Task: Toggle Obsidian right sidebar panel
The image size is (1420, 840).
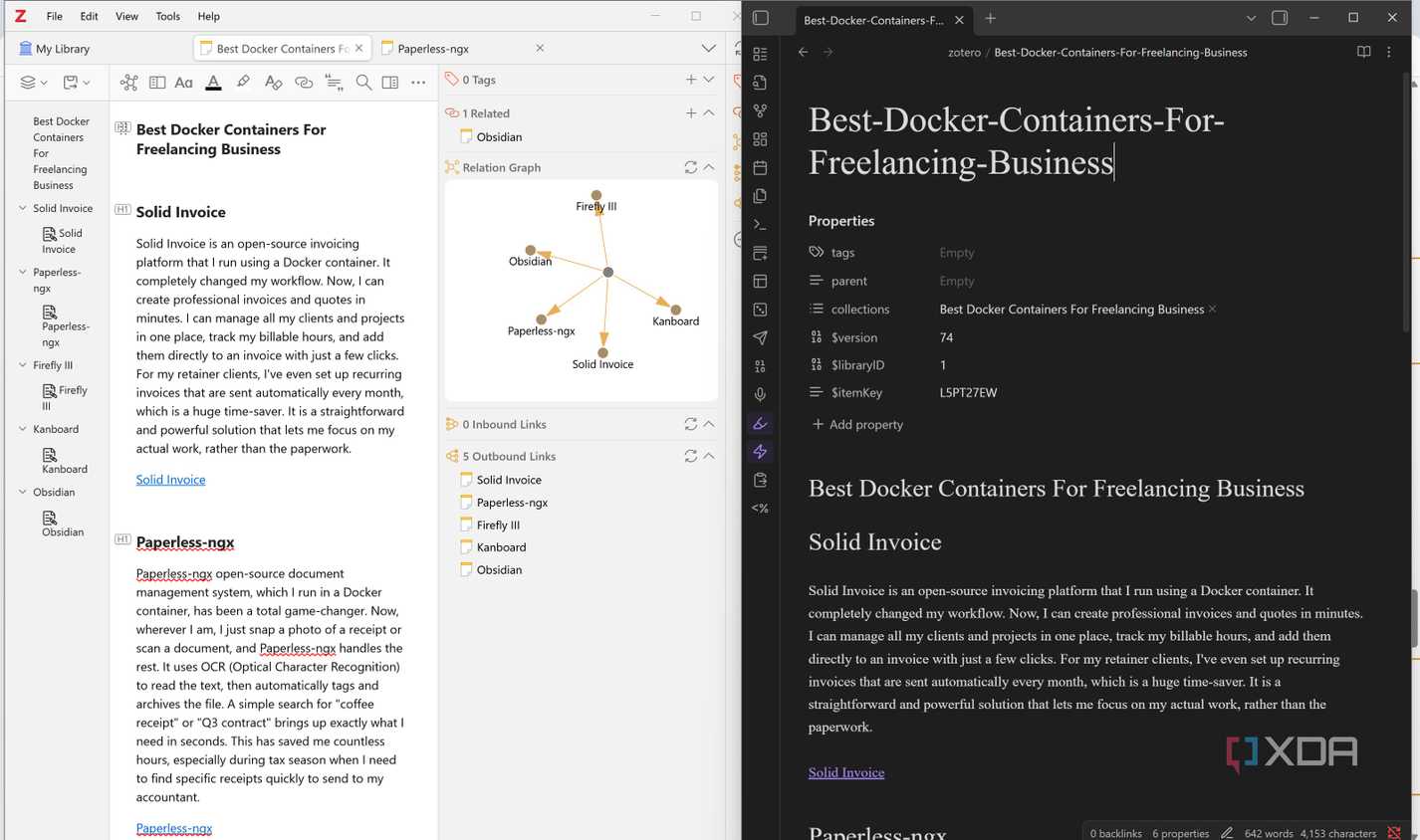Action: coord(1280,18)
